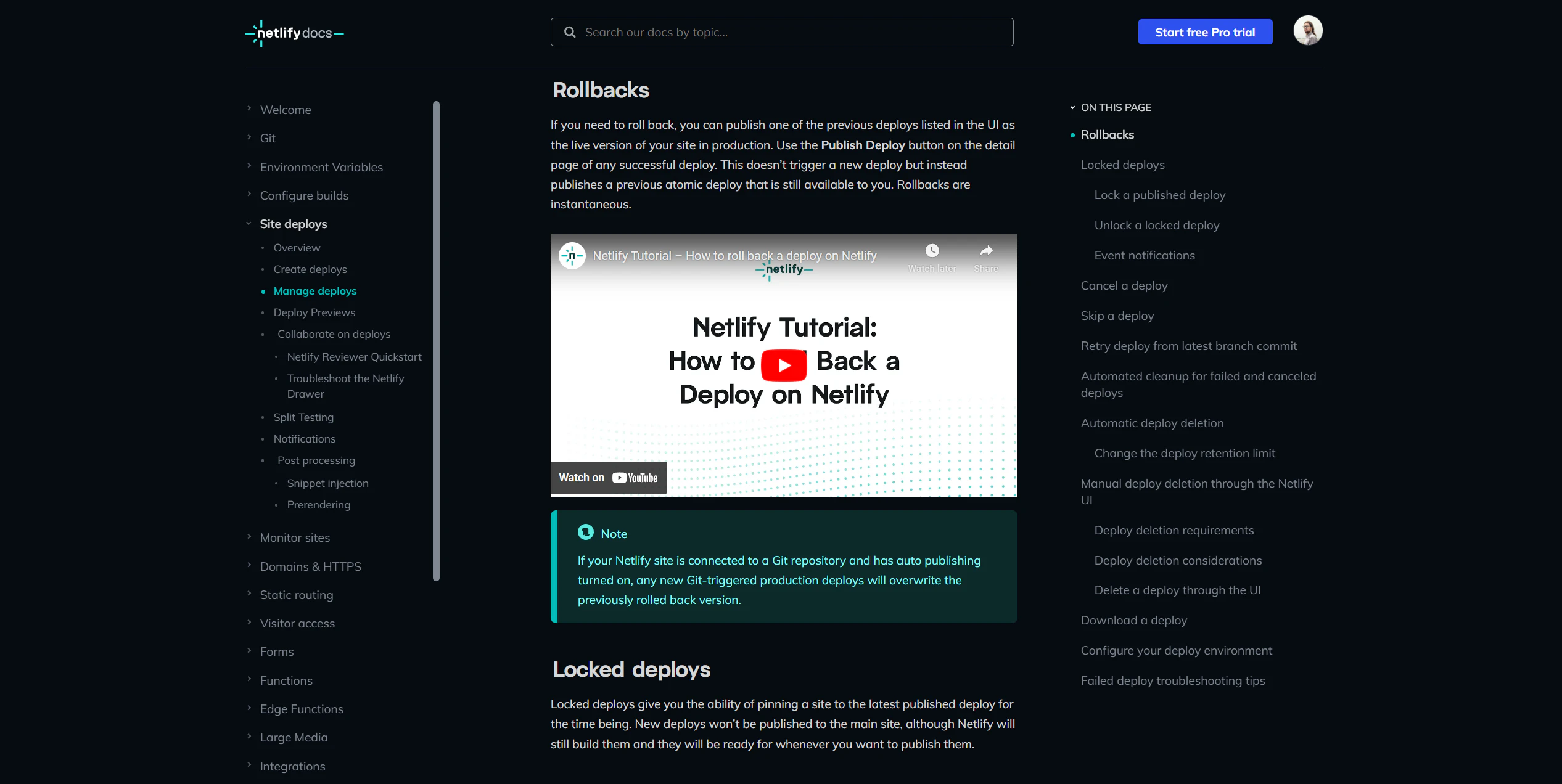Jump to Locked deploys section link

pyautogui.click(x=1122, y=165)
